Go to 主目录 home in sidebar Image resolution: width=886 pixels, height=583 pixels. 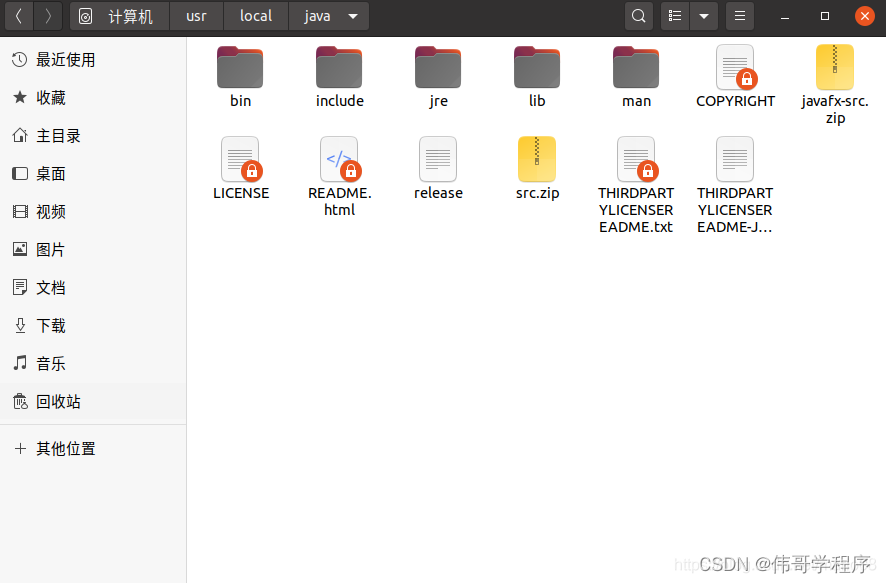coord(93,136)
